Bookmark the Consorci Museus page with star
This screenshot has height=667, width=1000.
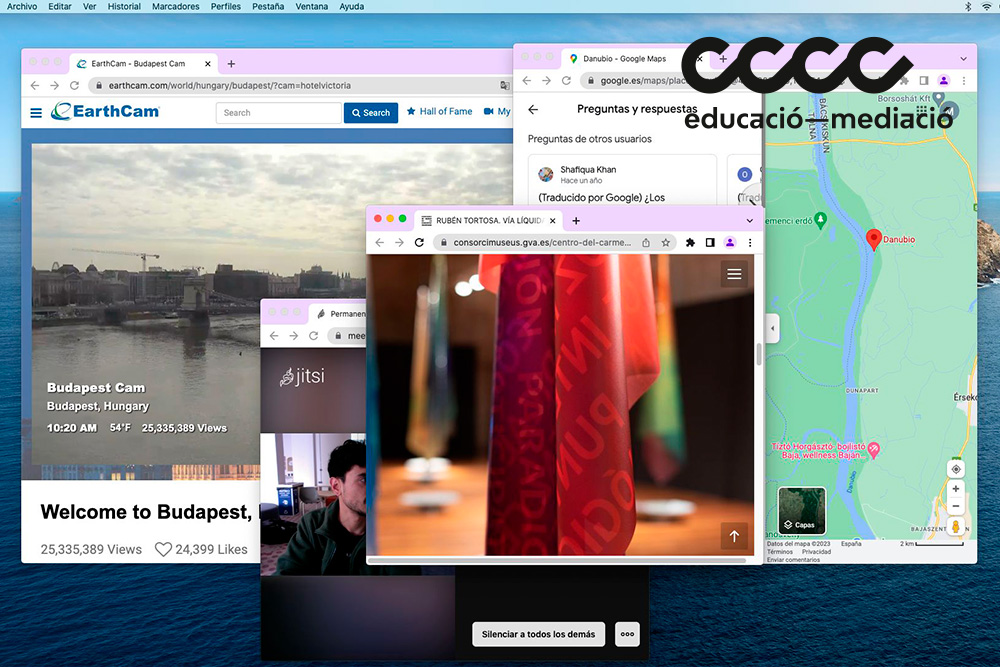coord(666,243)
